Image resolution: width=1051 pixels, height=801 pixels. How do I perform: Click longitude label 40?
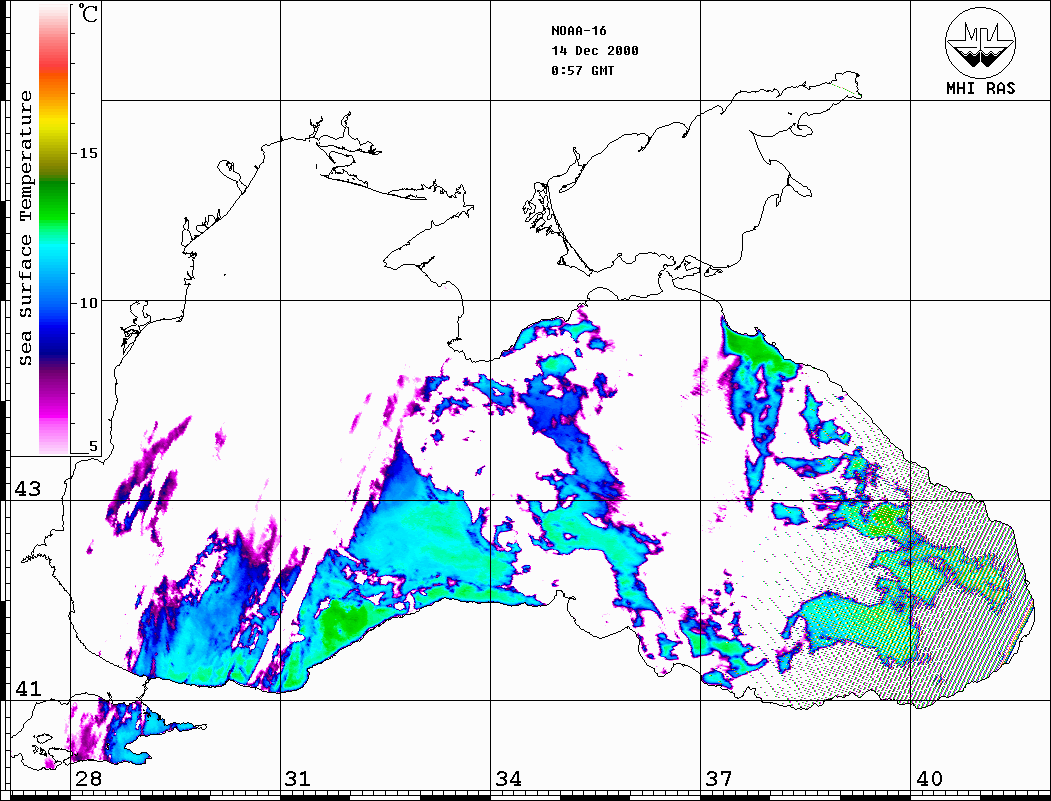929,779
